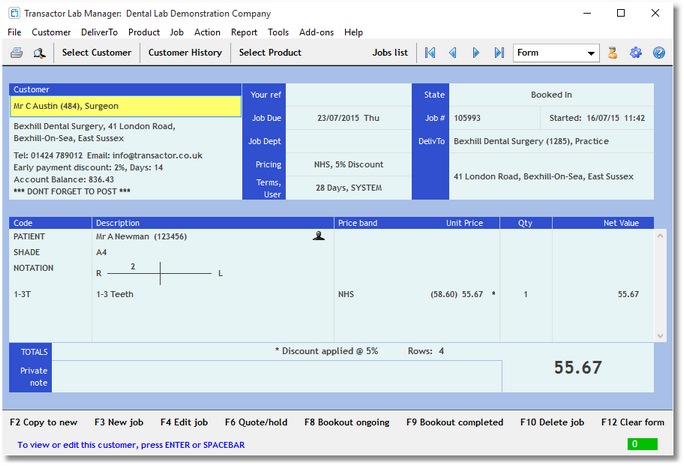Open the Add-ons menu

tap(316, 32)
